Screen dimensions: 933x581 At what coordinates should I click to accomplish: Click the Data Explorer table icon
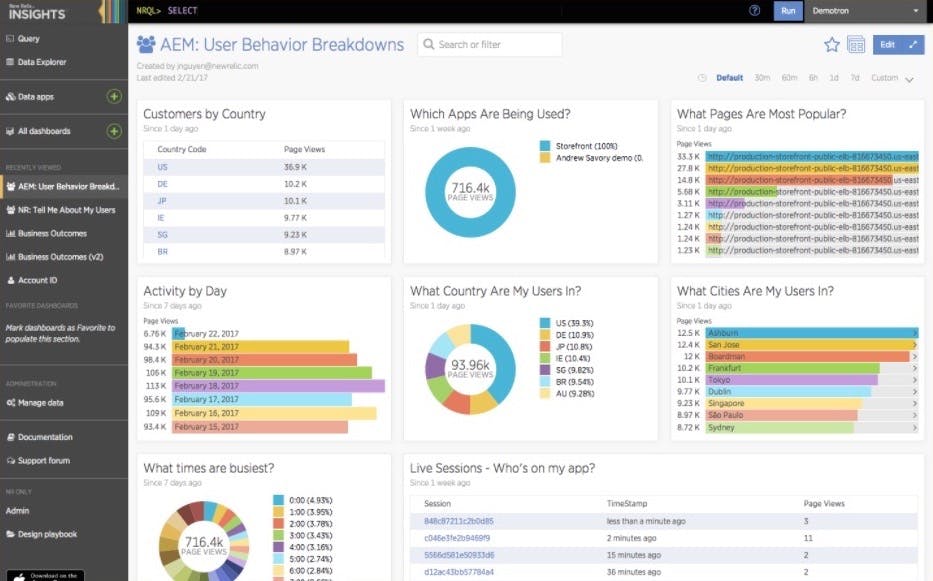click(10, 62)
